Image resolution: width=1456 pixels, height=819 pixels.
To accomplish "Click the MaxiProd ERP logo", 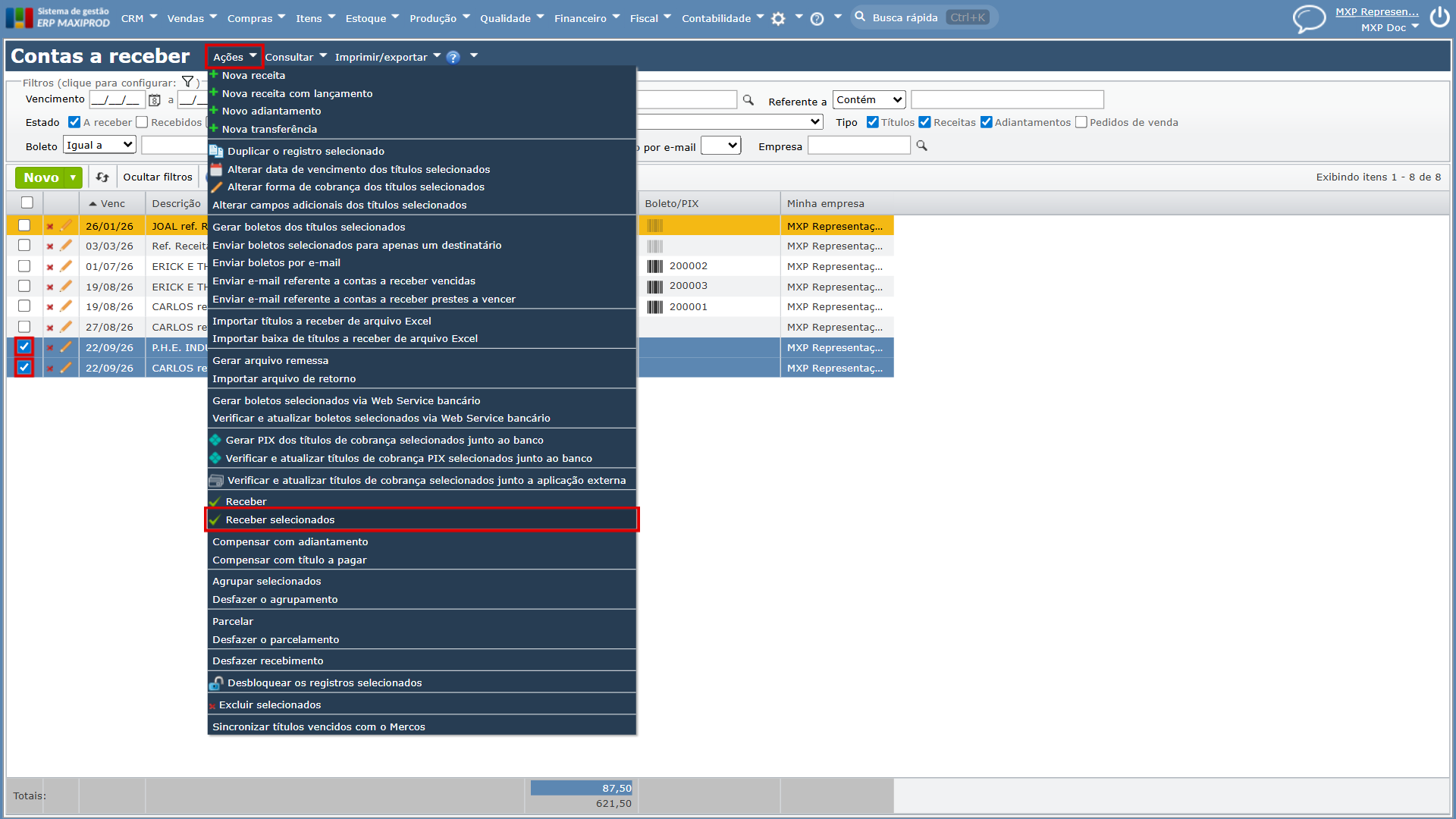I will 58,17.
